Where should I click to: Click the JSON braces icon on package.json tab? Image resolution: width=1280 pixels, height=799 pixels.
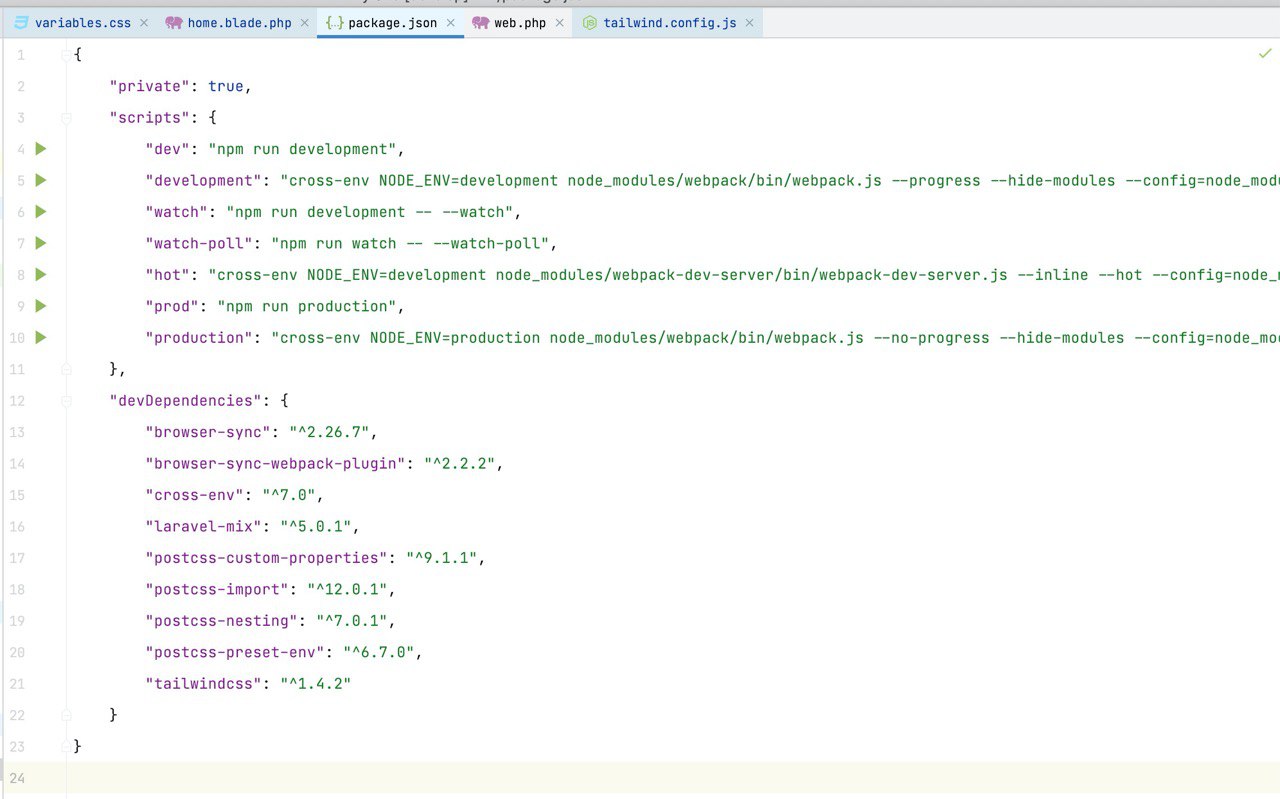point(335,22)
